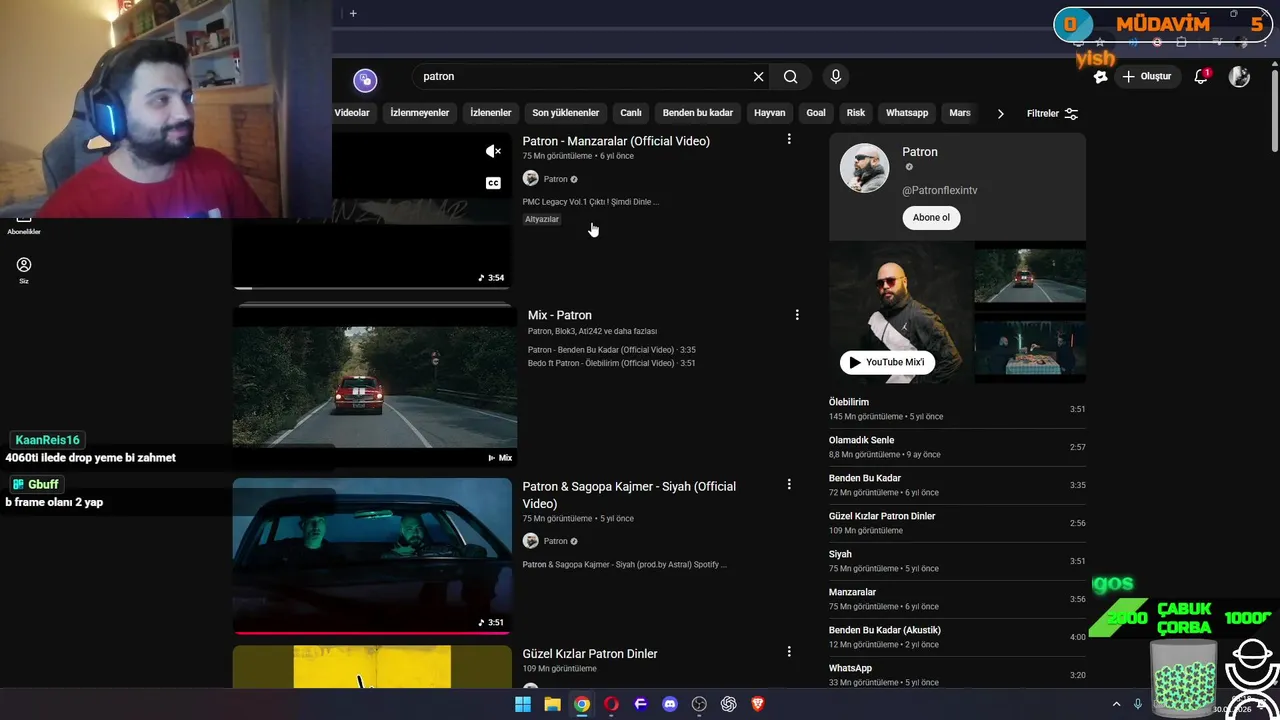Select the Hayvan filter chip
The image size is (1280, 720).
tap(770, 113)
